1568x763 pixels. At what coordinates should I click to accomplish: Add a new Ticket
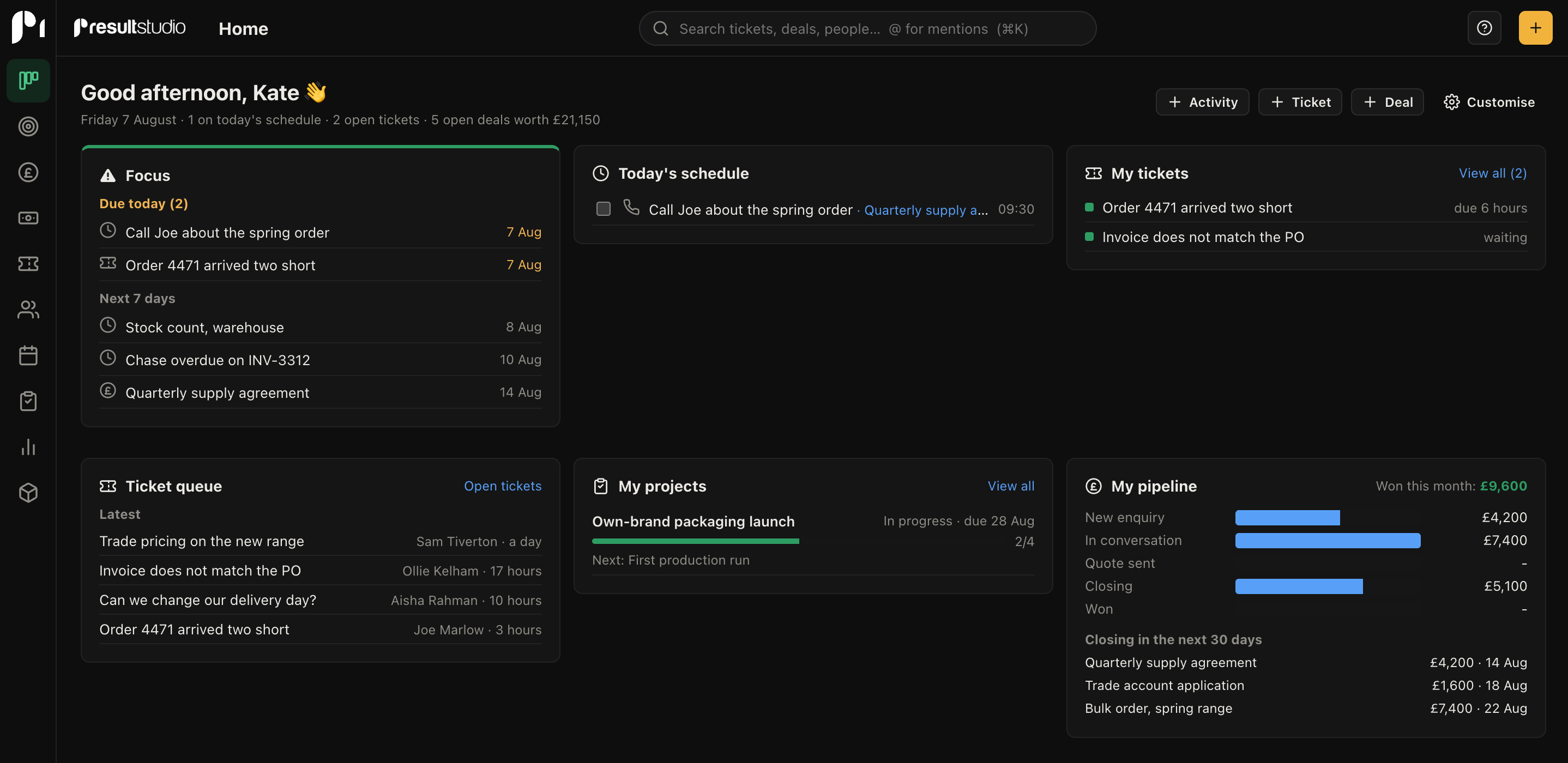tap(1300, 102)
